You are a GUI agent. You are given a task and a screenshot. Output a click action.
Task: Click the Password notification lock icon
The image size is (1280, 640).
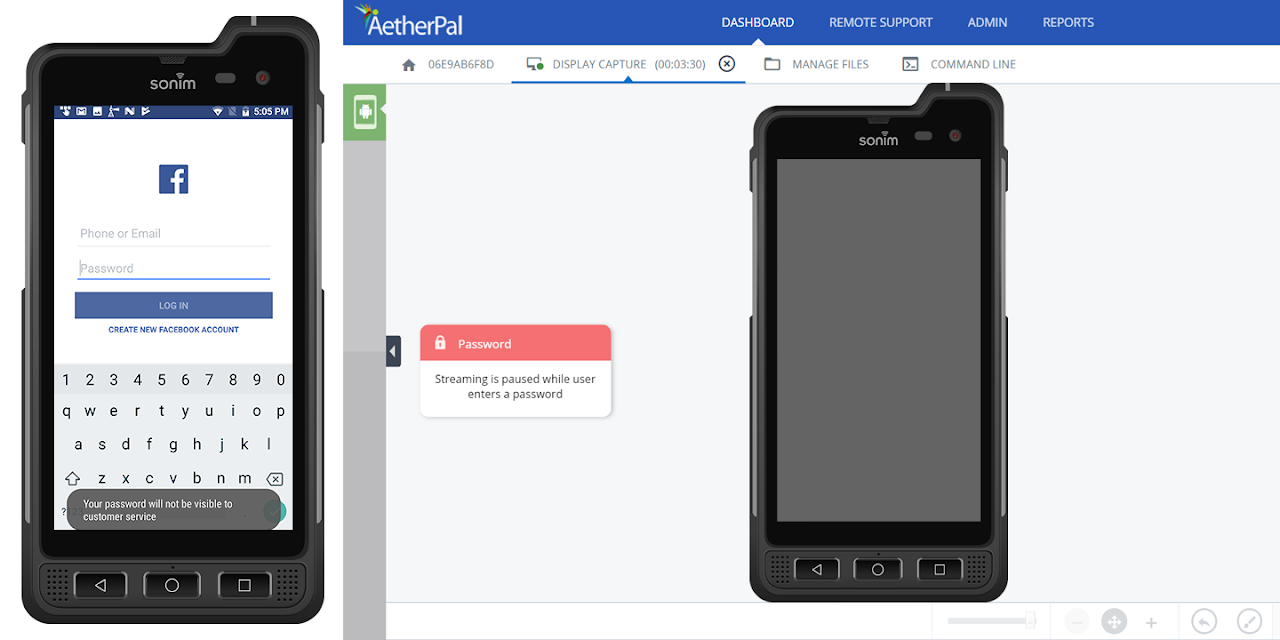[x=440, y=343]
